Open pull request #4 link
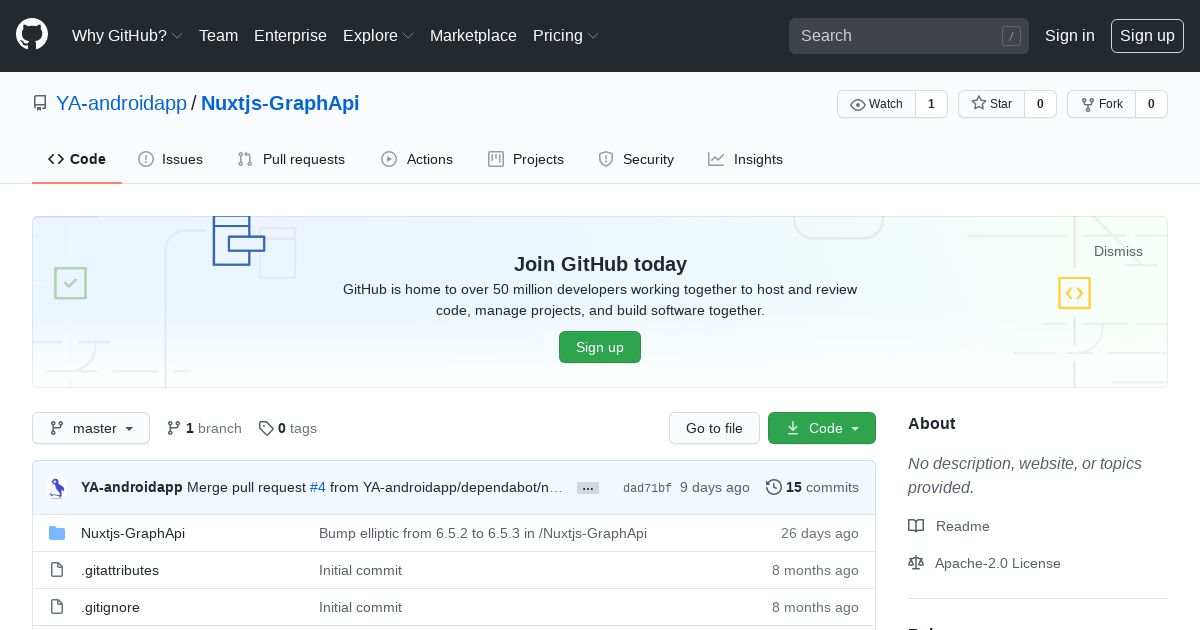 (x=318, y=487)
